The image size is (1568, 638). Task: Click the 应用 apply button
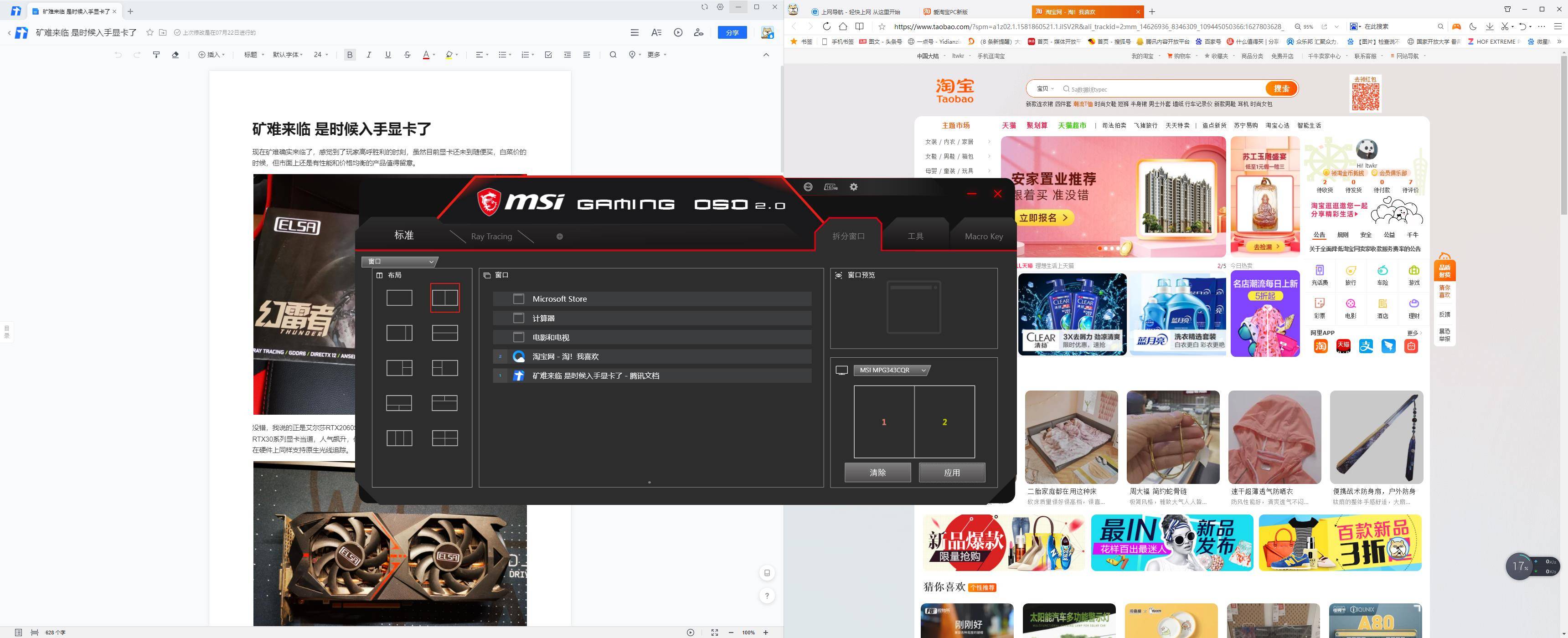click(x=952, y=473)
